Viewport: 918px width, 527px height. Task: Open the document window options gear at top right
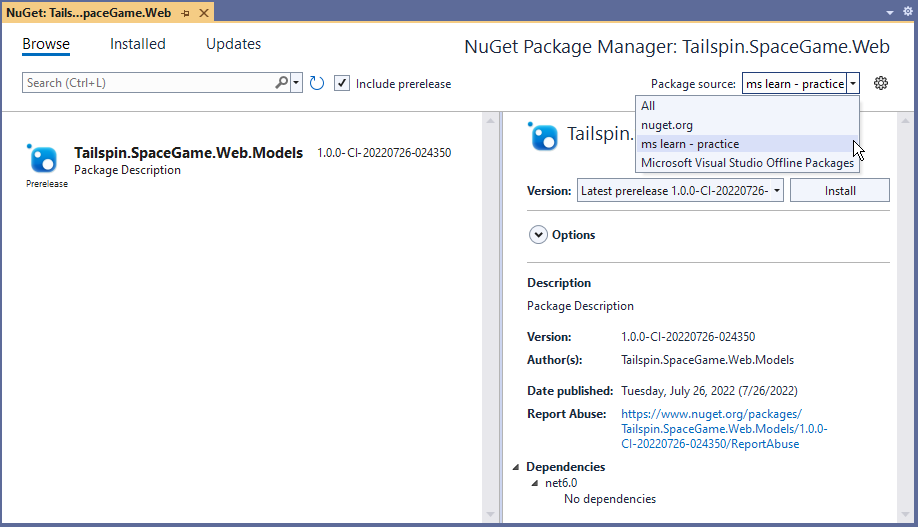click(x=907, y=11)
